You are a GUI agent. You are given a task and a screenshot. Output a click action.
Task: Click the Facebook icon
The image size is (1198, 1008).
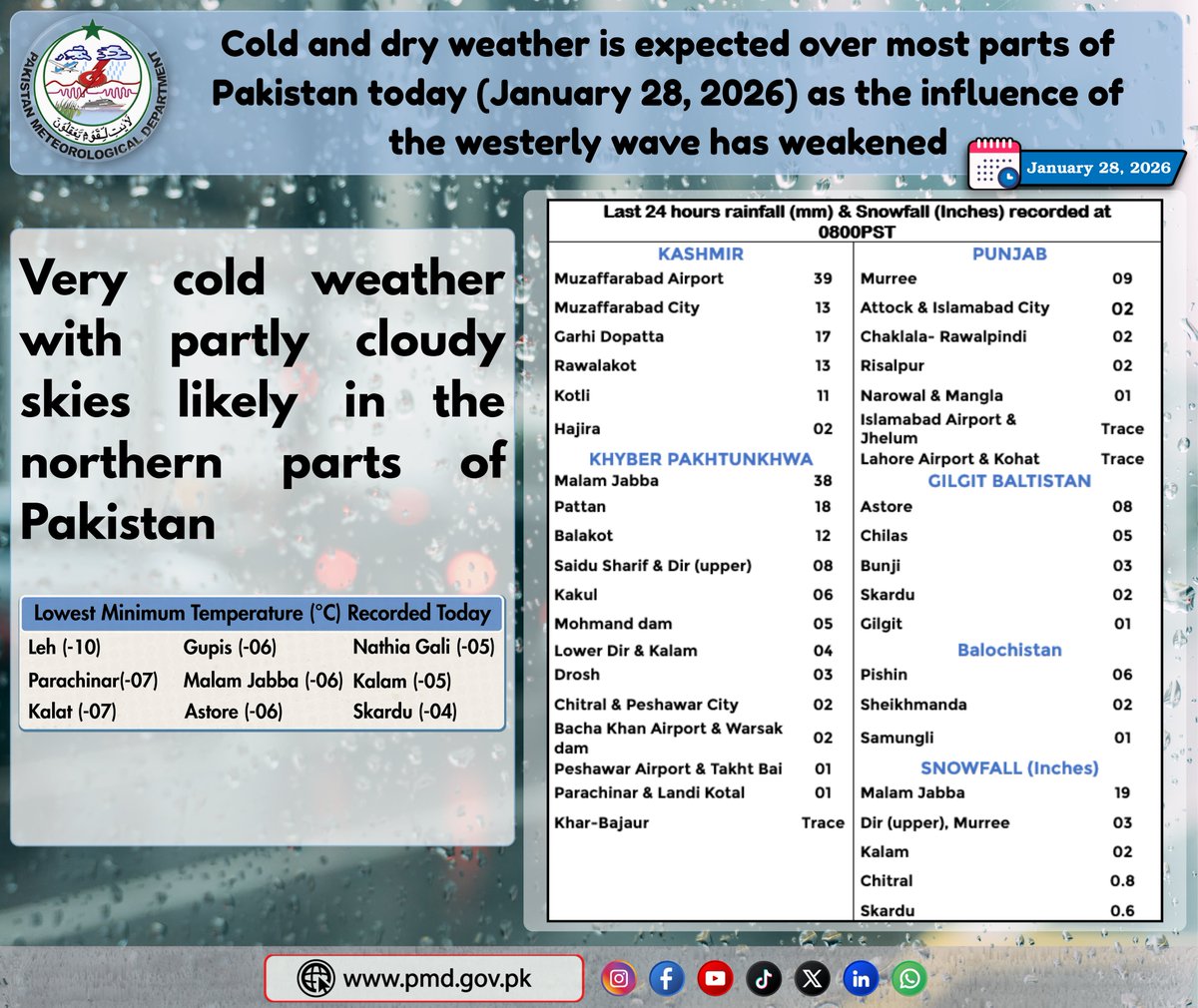667,979
